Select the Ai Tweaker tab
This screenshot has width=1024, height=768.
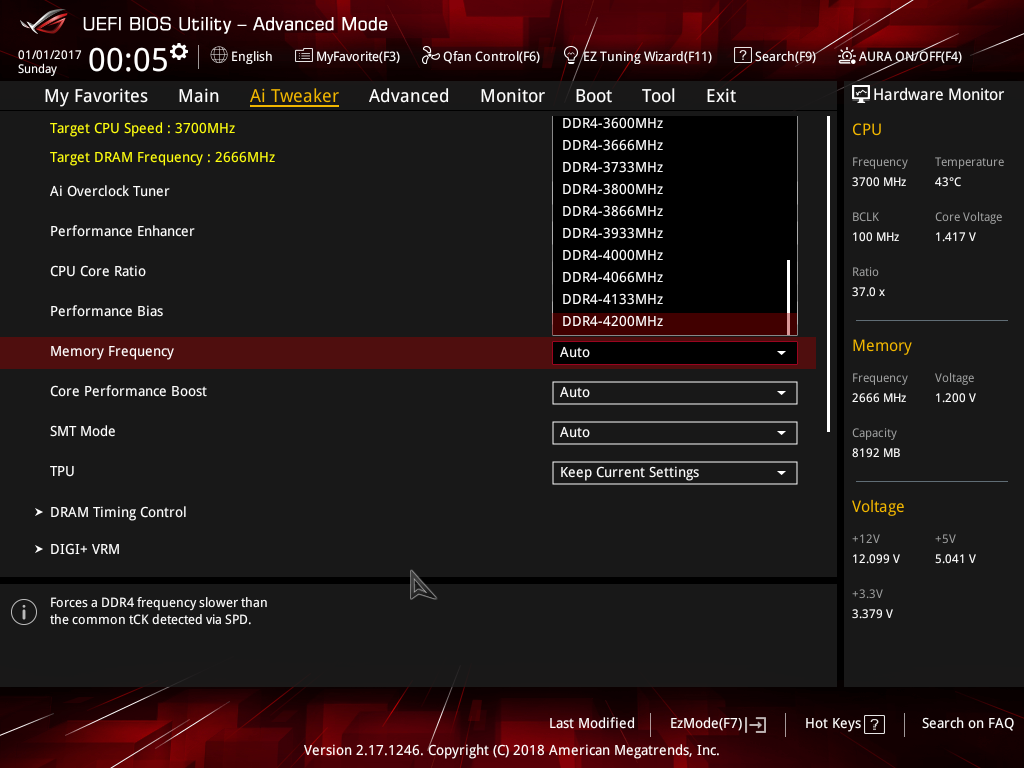tap(294, 96)
